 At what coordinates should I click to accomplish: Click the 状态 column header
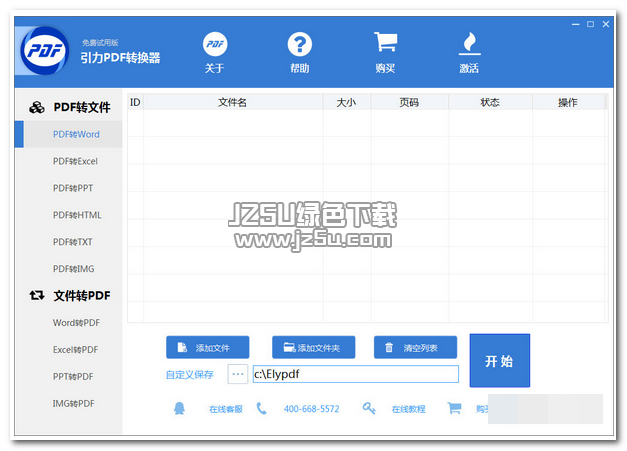click(490, 102)
